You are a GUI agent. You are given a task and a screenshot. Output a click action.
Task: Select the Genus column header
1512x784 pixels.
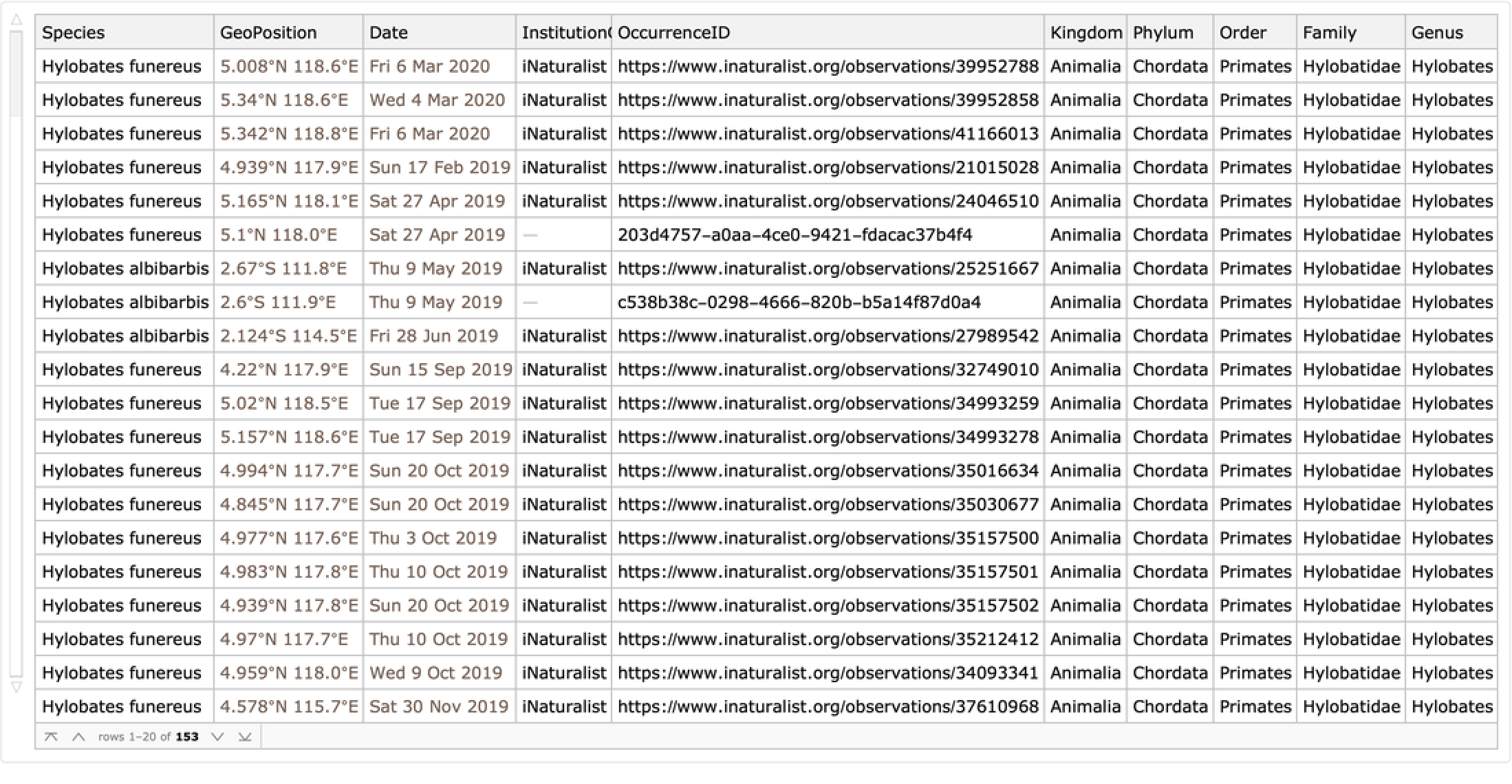click(x=1451, y=32)
